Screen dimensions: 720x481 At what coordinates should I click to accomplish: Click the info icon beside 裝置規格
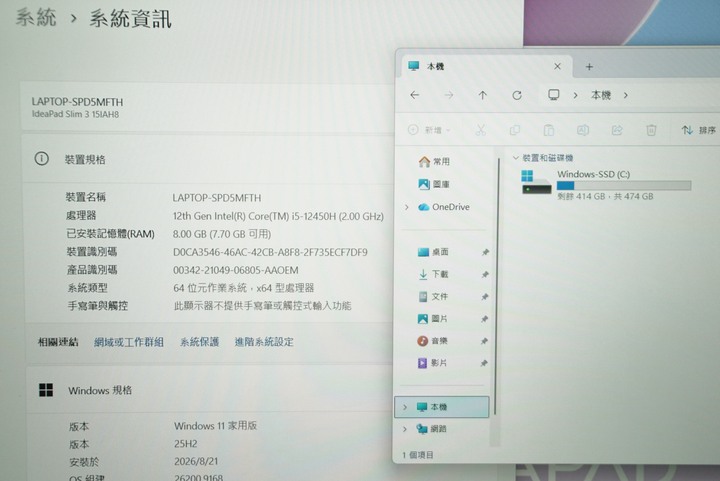pyautogui.click(x=41, y=159)
